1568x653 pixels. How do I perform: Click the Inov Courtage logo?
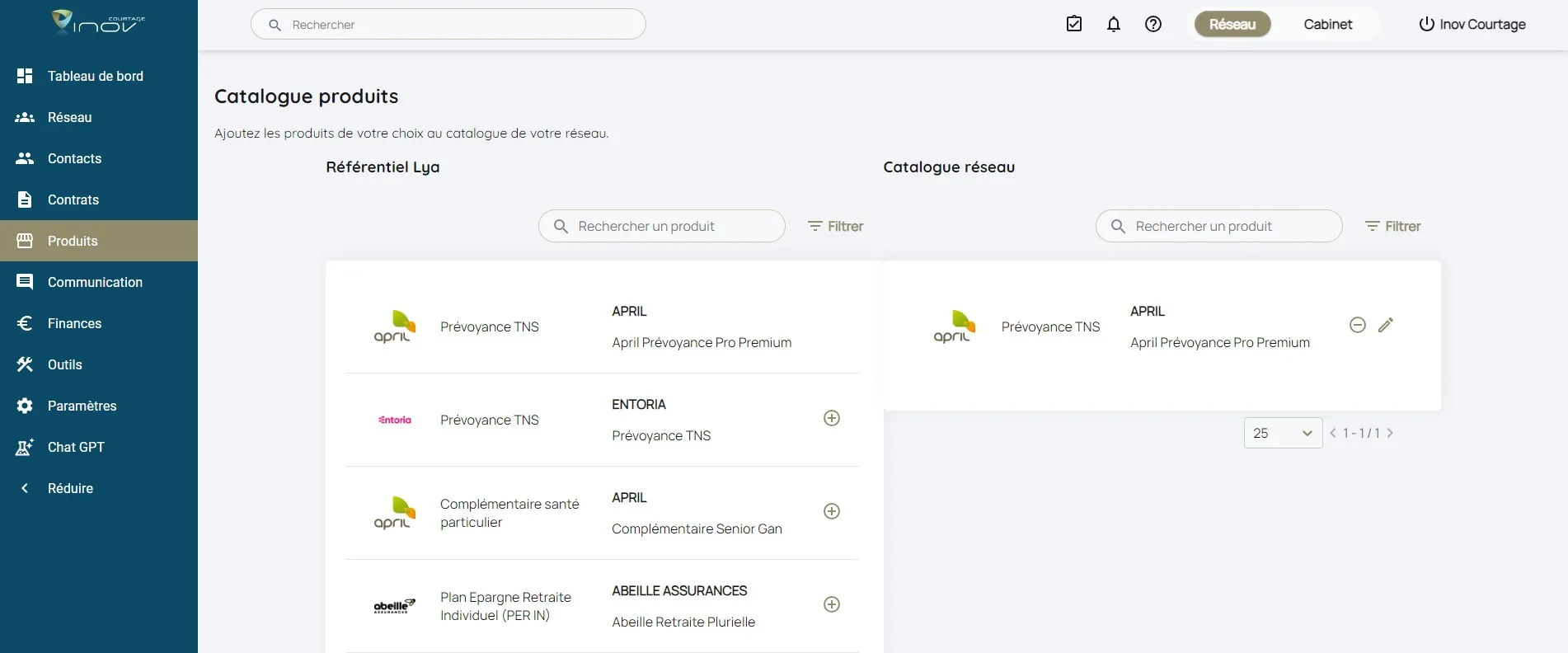(98, 22)
